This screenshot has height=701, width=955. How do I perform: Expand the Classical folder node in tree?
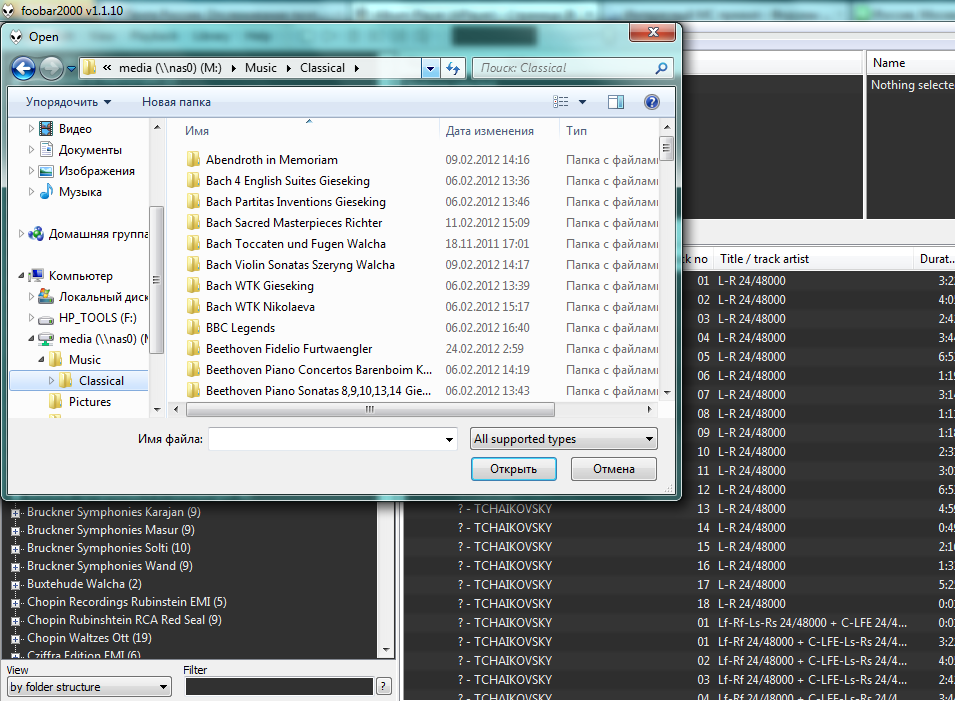pos(52,381)
